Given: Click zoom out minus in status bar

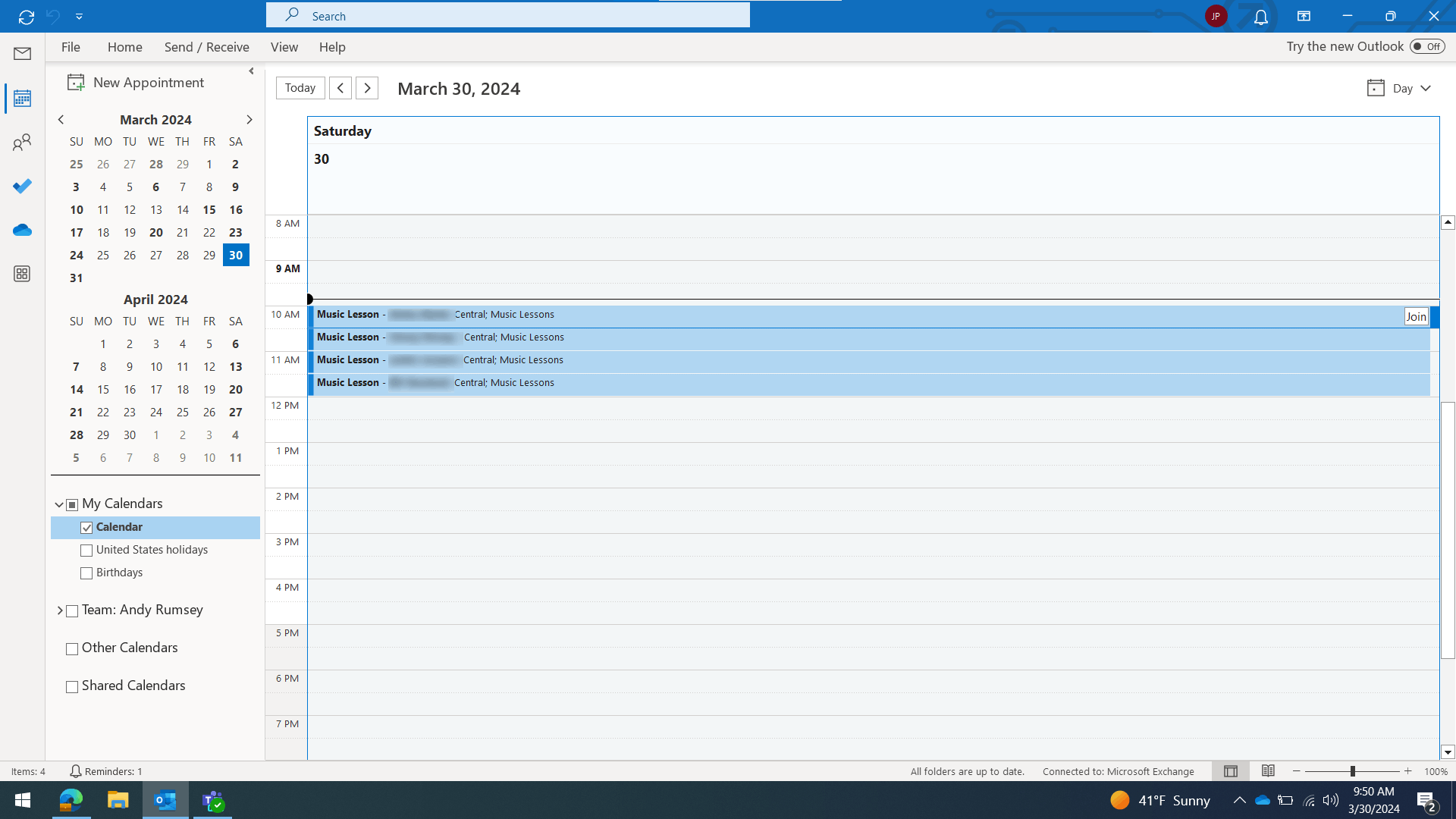Looking at the screenshot, I should pyautogui.click(x=1297, y=771).
